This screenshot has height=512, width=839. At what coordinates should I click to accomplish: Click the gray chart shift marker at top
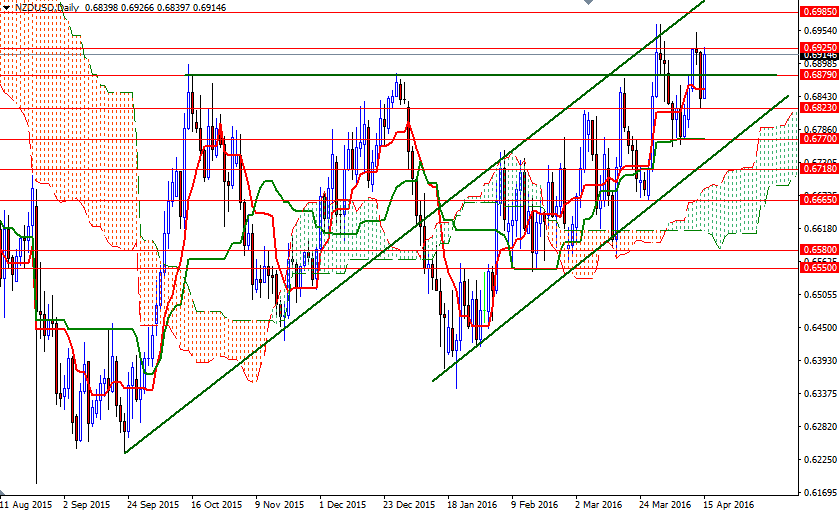pos(589,2)
